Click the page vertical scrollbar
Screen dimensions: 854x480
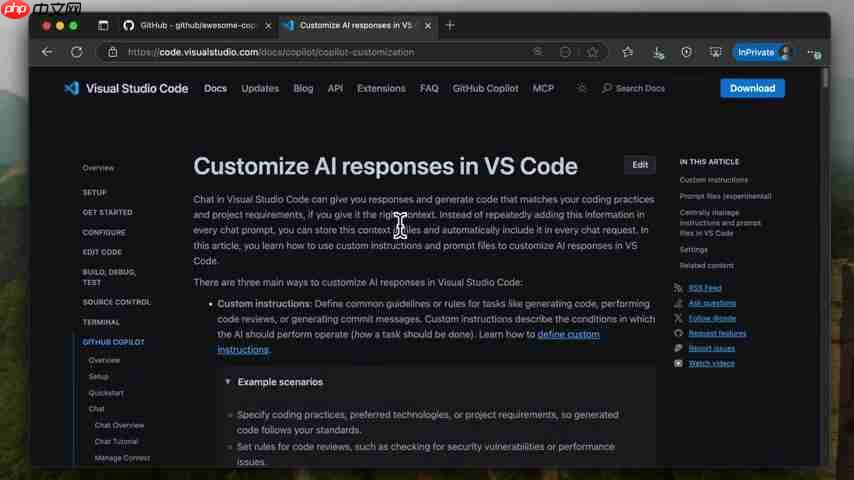coord(825,77)
